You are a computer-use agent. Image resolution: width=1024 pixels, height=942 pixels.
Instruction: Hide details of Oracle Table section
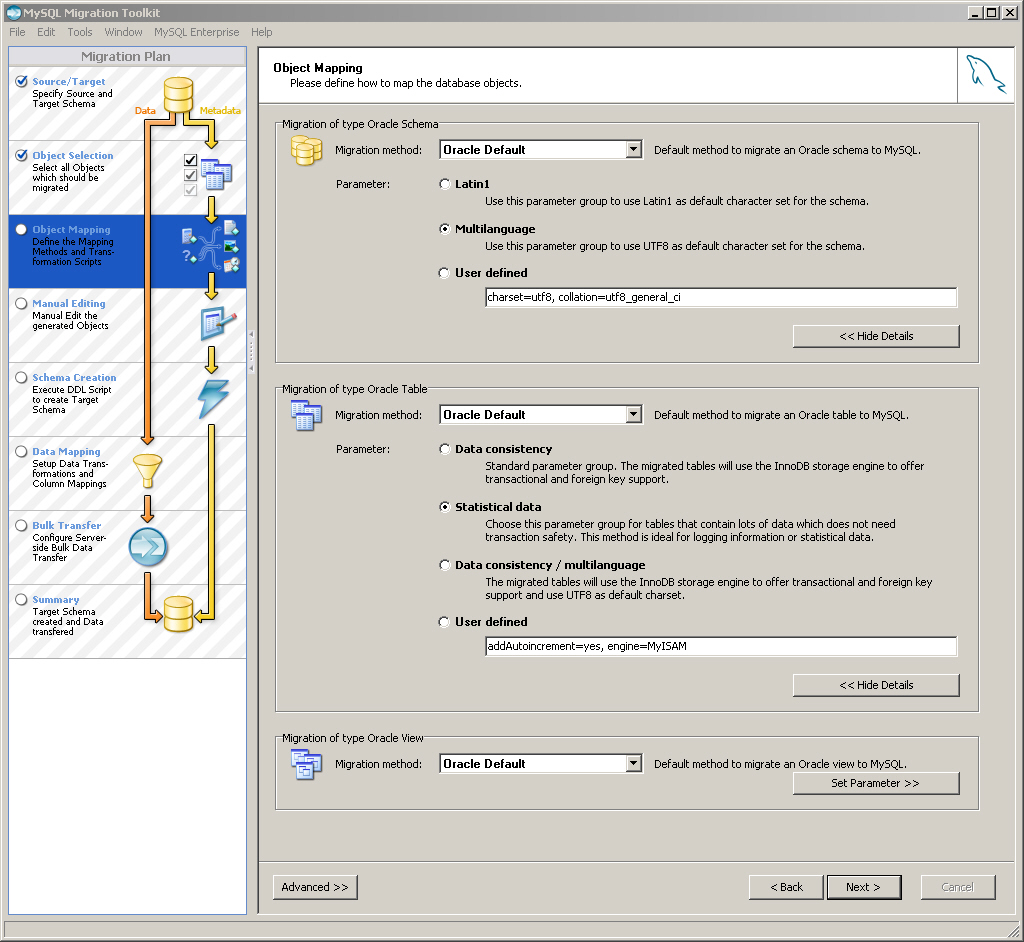pyautogui.click(x=876, y=685)
